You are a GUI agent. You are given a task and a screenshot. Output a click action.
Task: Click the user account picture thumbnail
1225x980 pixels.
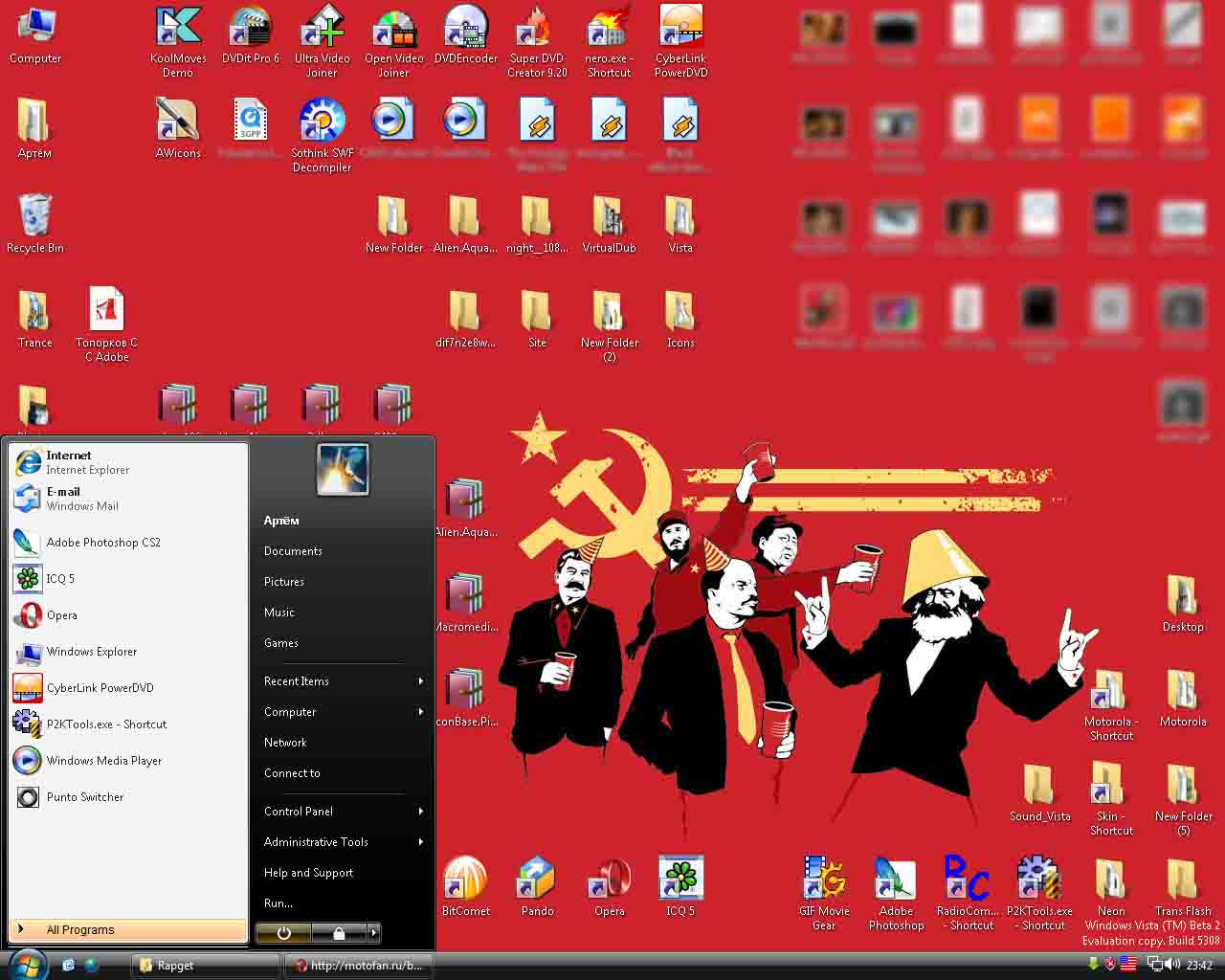tap(343, 469)
